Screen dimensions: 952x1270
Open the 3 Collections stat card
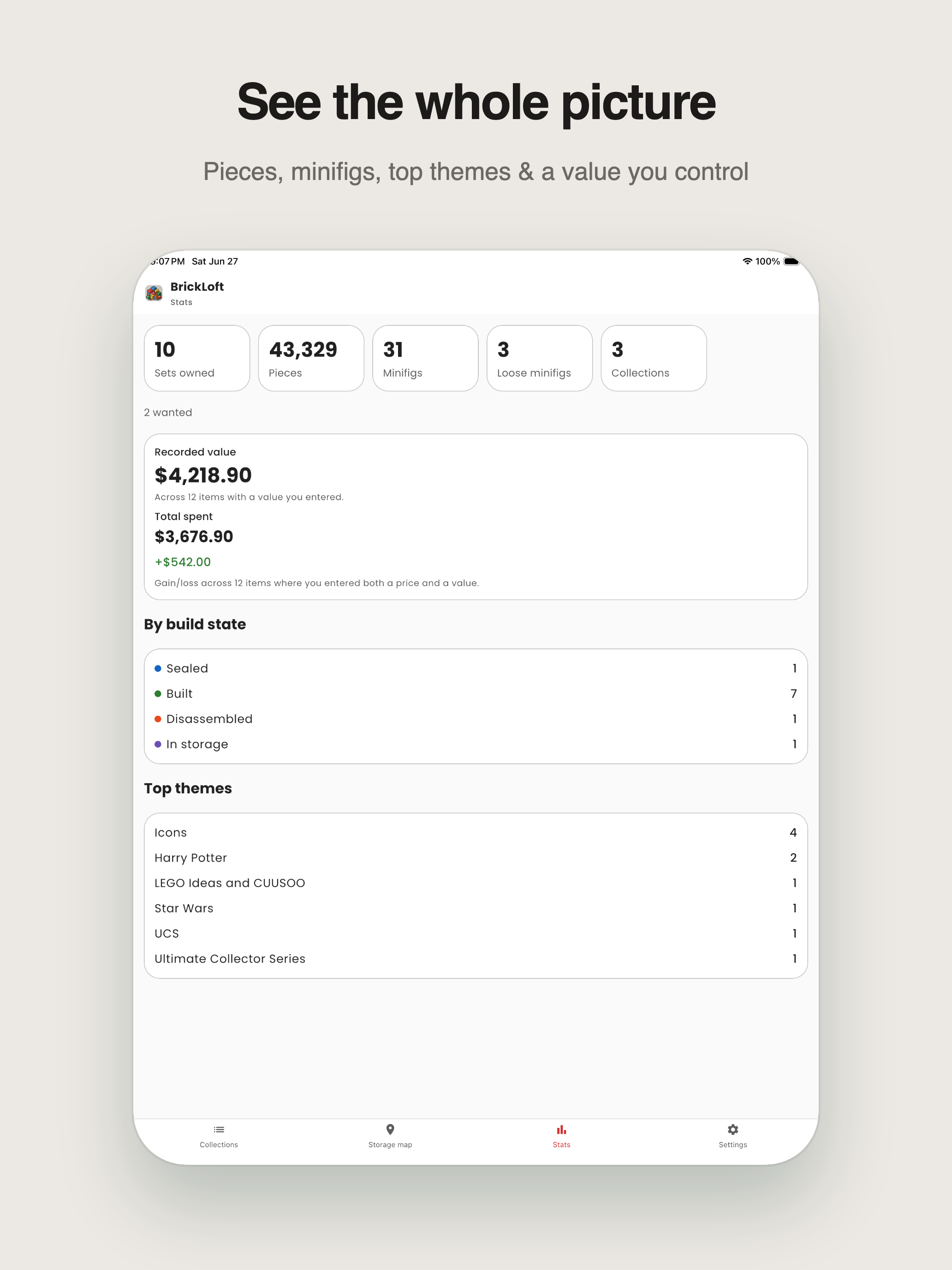pyautogui.click(x=654, y=358)
